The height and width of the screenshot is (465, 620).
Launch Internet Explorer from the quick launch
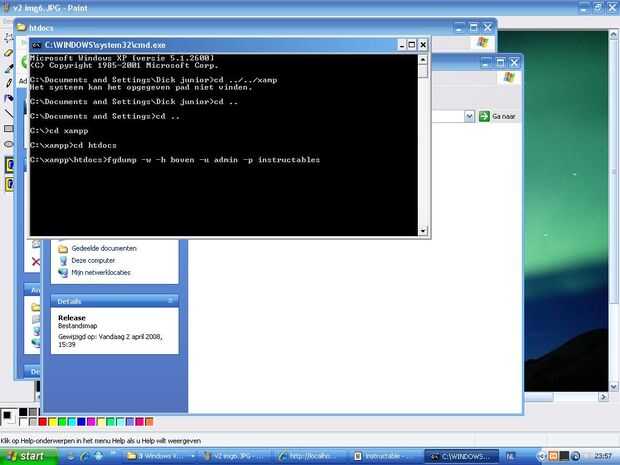coord(84,456)
